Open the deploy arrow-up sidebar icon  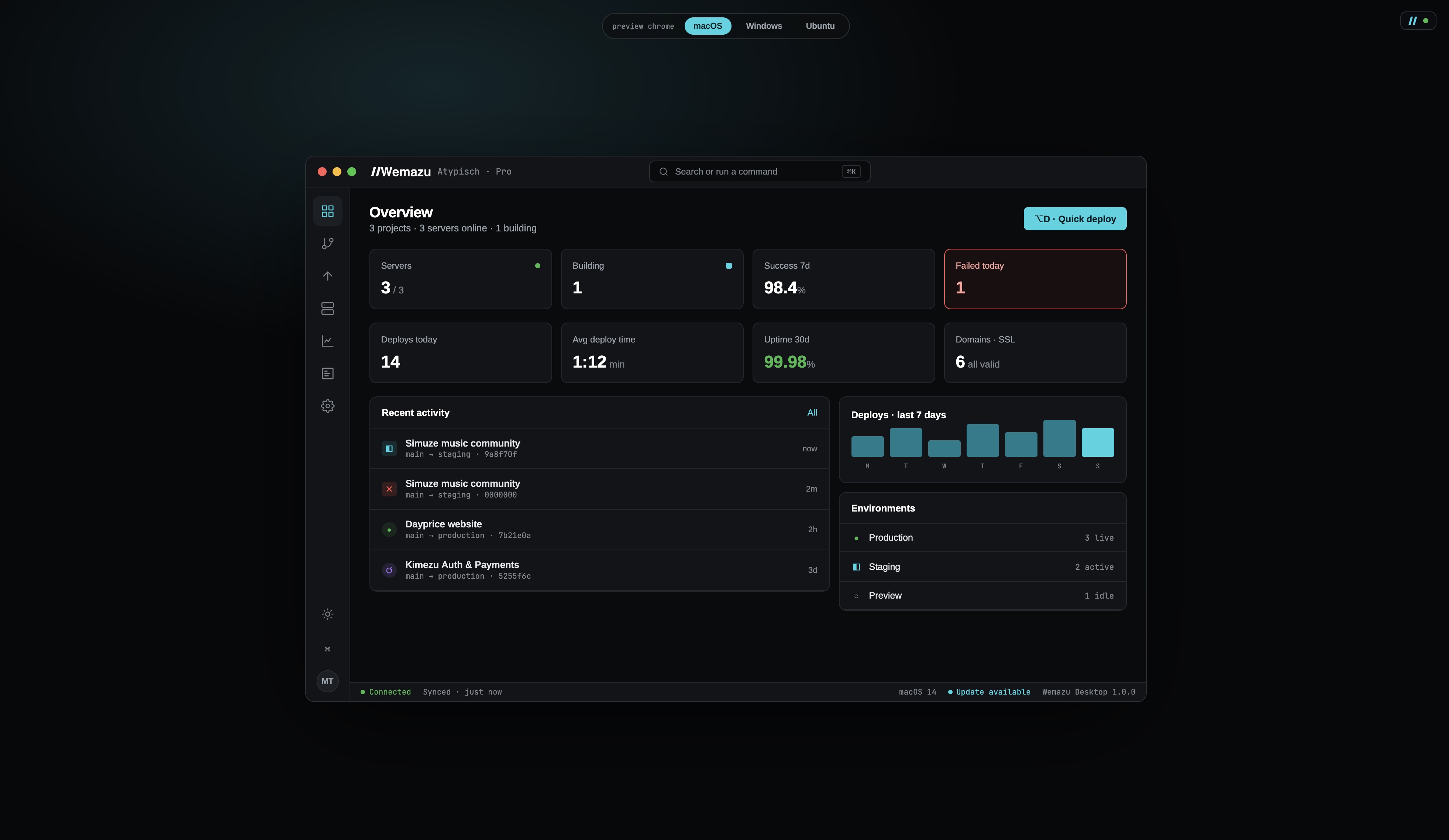pyautogui.click(x=327, y=276)
